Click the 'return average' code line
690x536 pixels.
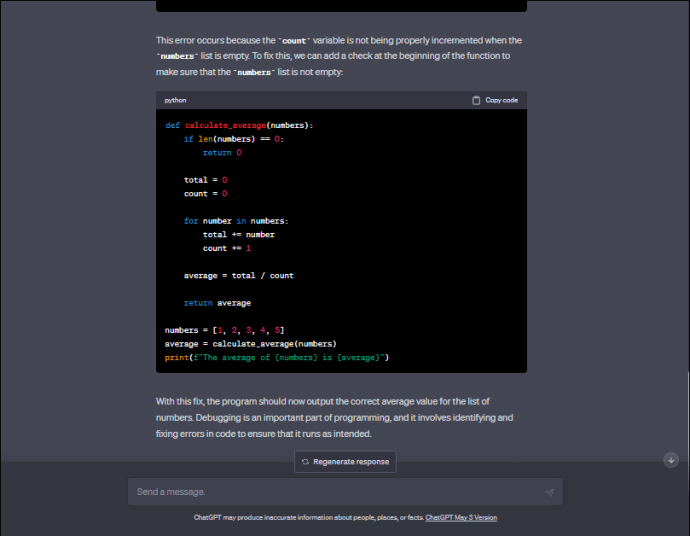[x=217, y=303]
